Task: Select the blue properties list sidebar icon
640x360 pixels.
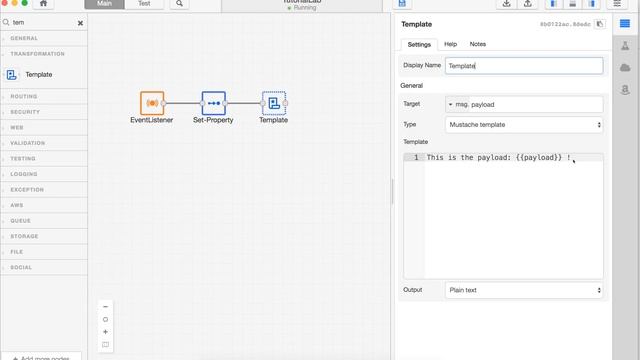Action: tap(625, 24)
